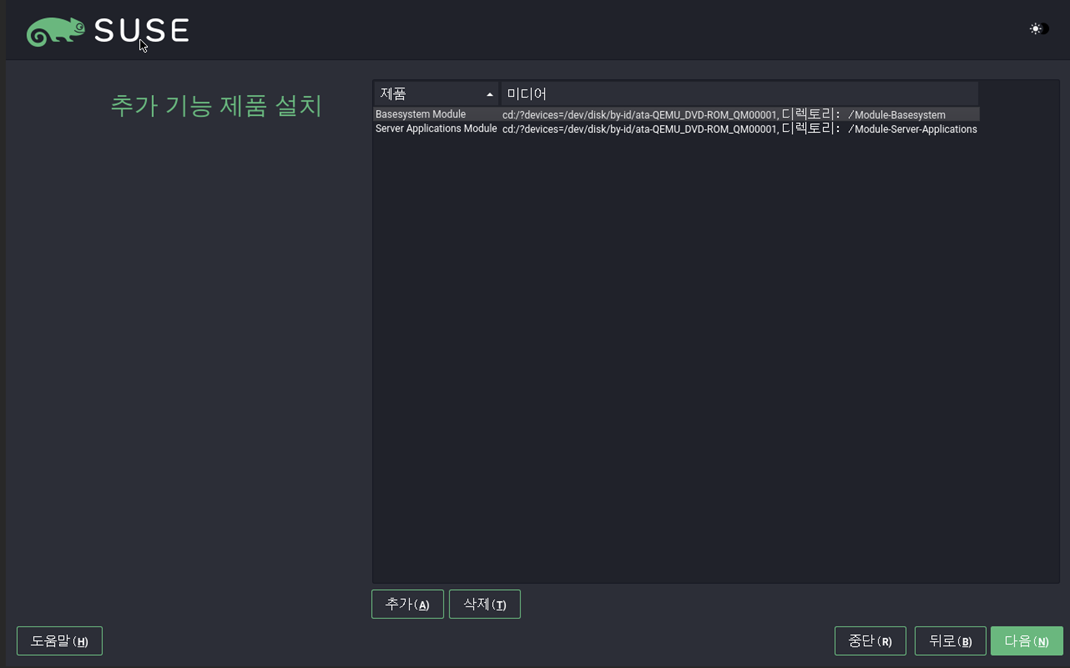1070x668 pixels.
Task: Go back using the 뒤로 button
Action: click(x=949, y=640)
